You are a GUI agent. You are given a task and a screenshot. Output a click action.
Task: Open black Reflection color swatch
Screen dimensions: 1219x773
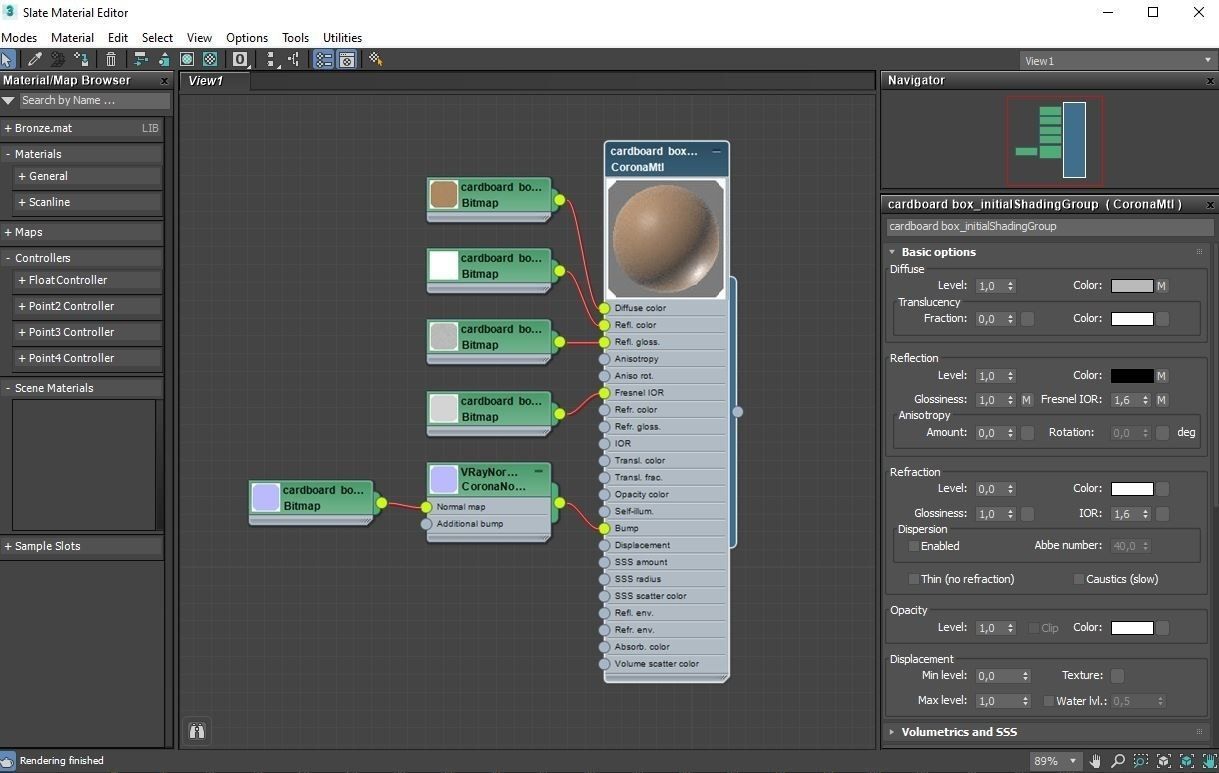tap(1132, 376)
